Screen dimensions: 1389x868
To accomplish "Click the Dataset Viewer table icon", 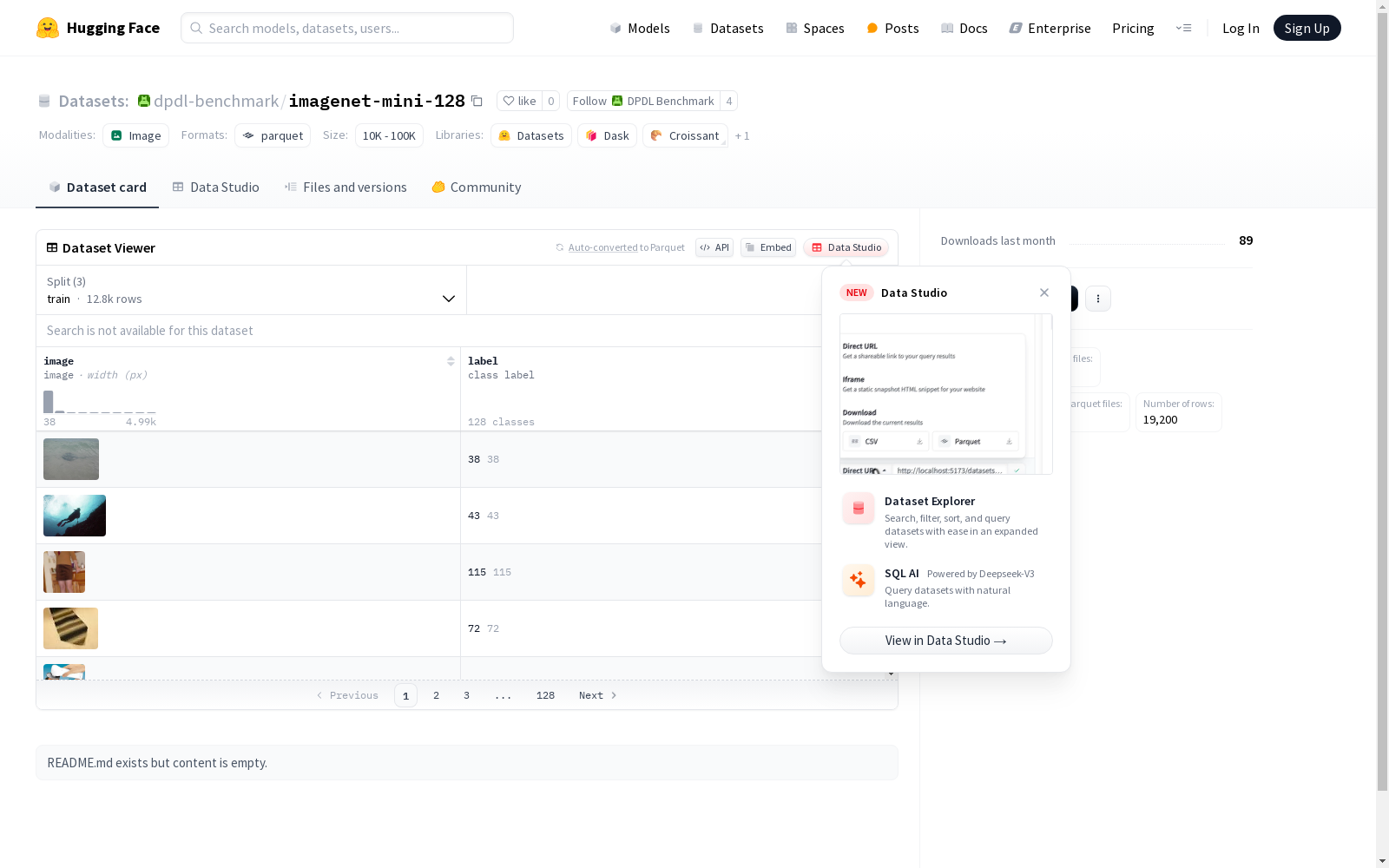I will (x=52, y=247).
